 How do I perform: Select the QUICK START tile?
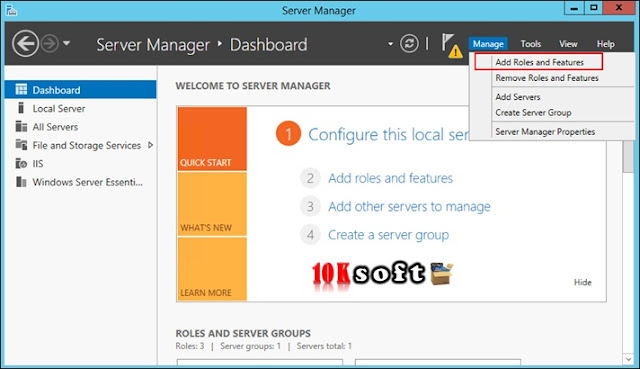[x=212, y=139]
